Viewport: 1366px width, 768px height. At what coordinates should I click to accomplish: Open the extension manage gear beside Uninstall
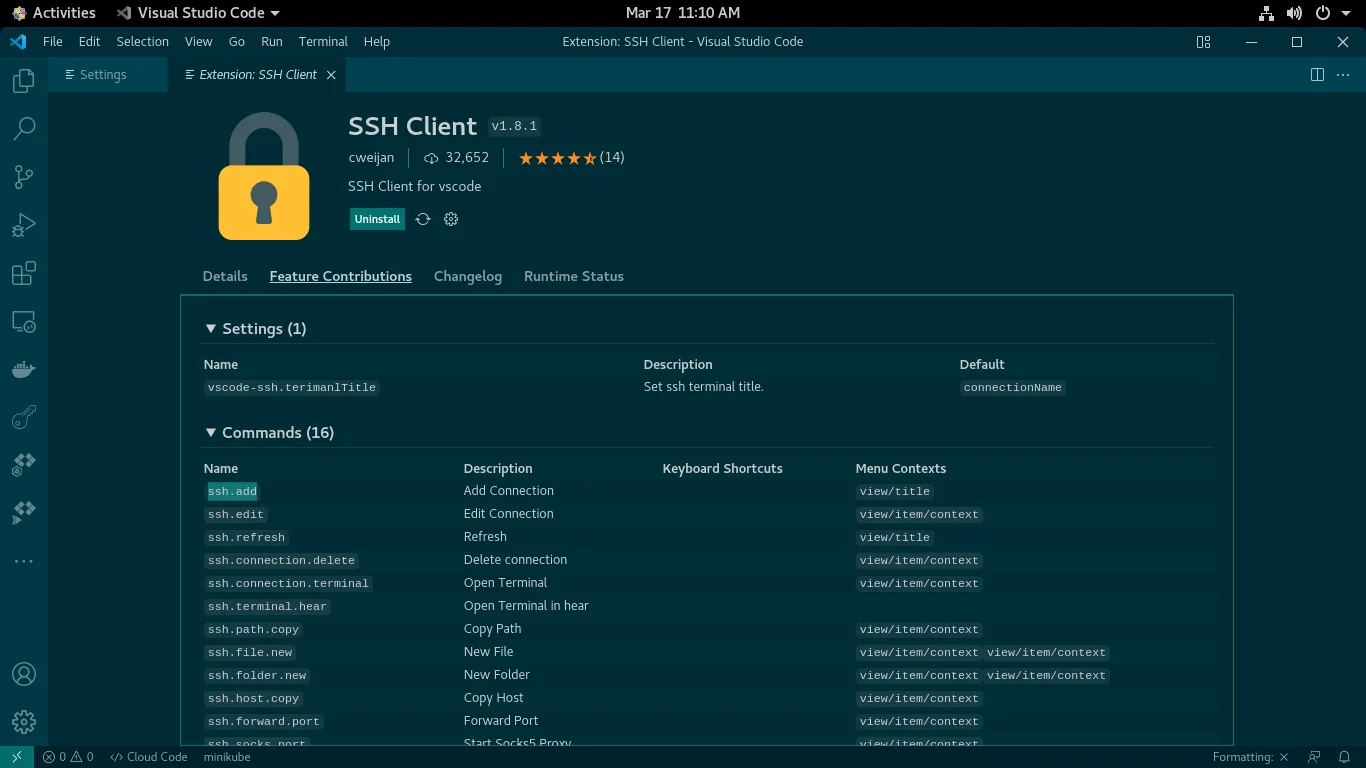click(x=451, y=219)
